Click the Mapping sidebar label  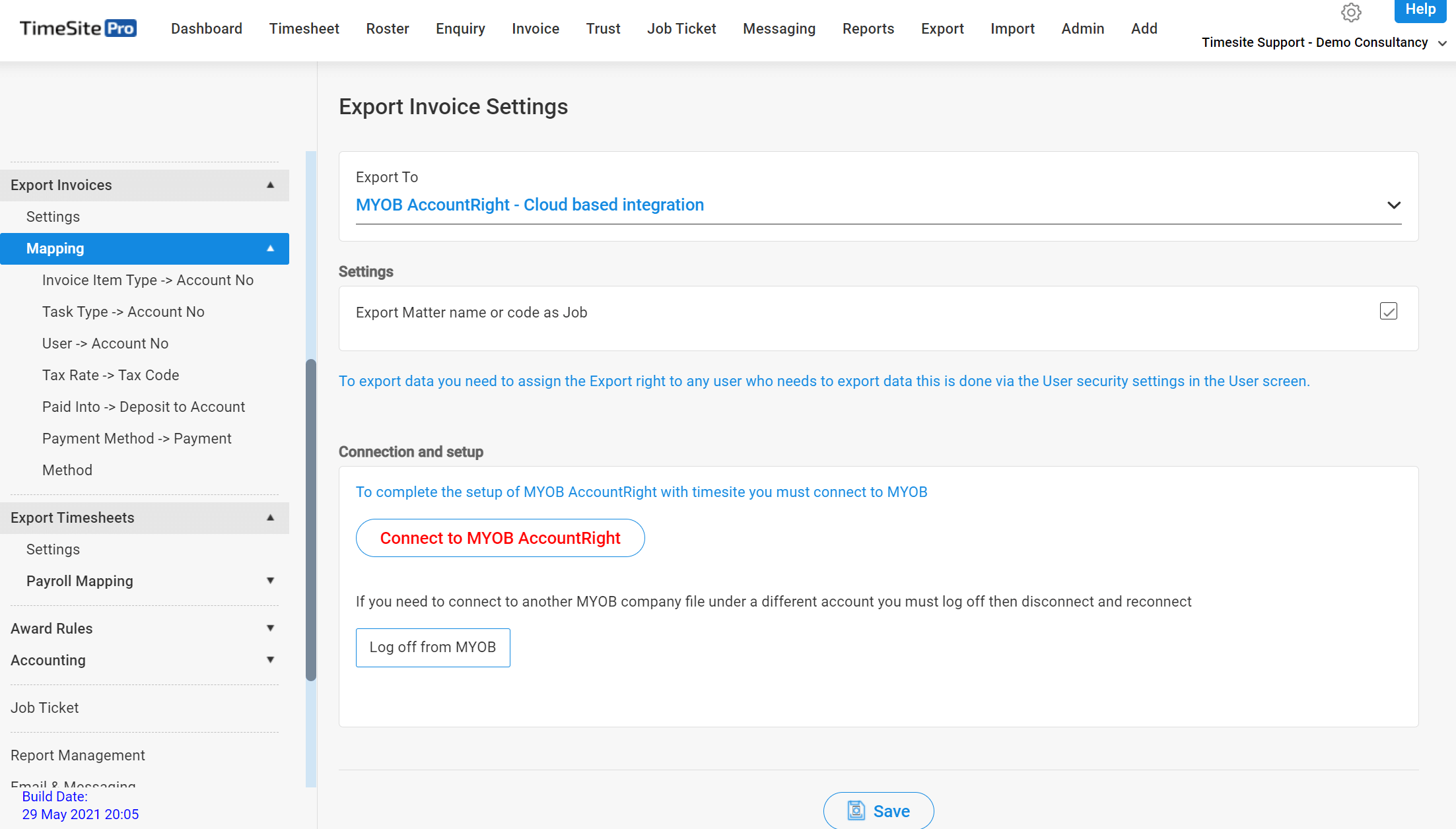tap(55, 248)
